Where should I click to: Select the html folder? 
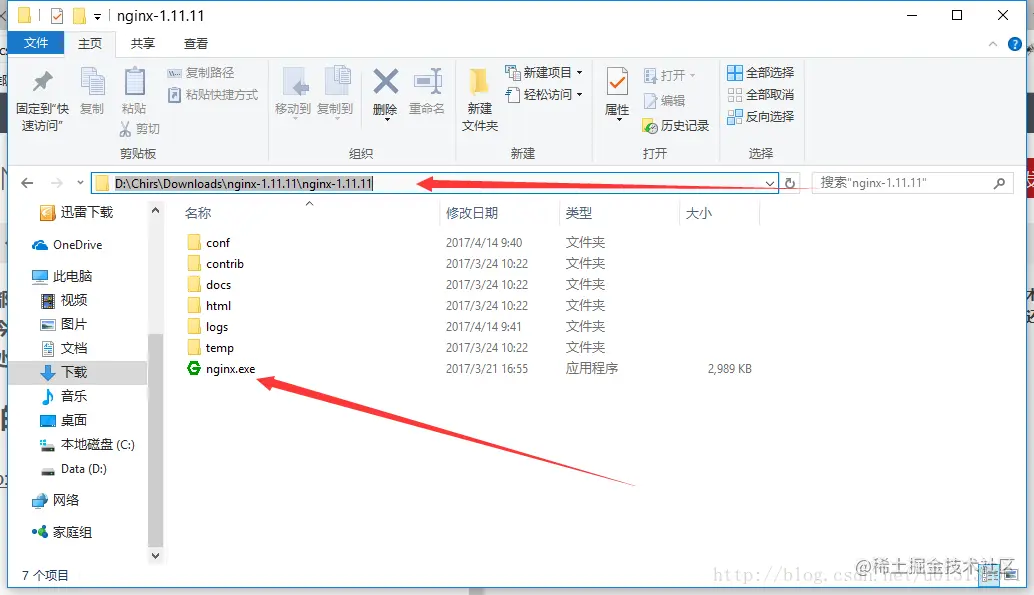[209, 306]
